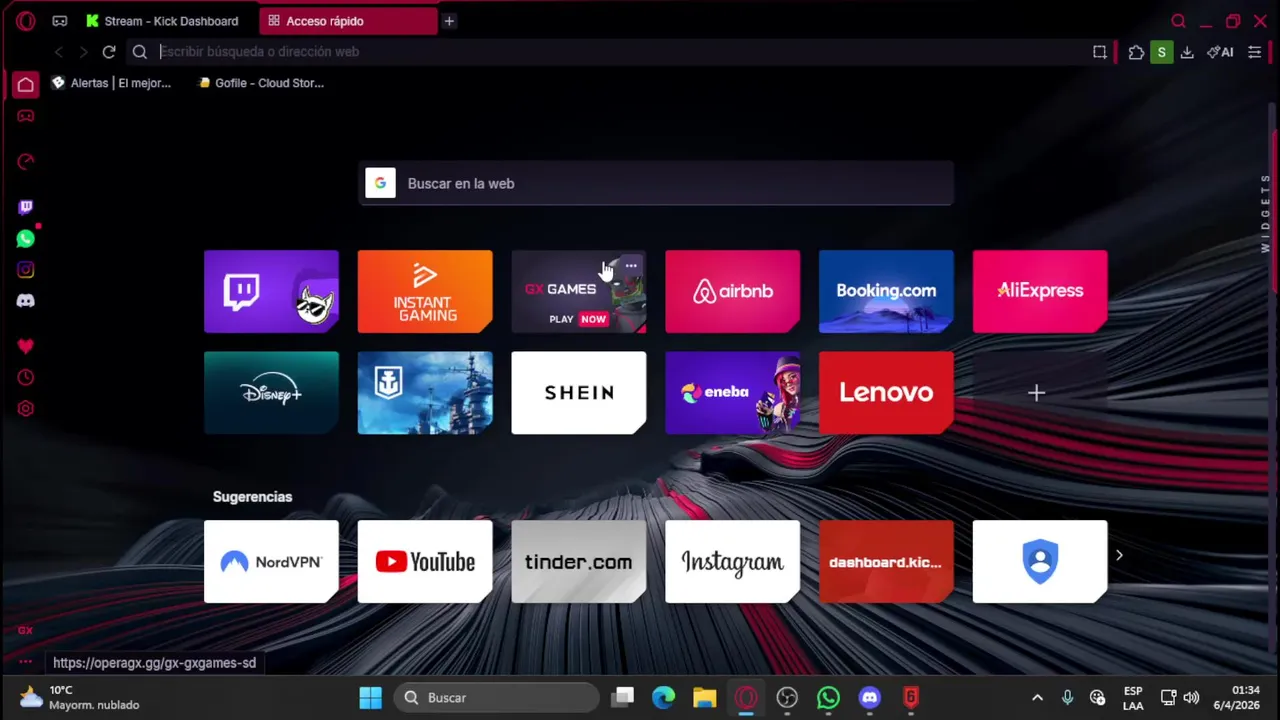Open the Instant Gaming speed dial tile
This screenshot has height=720, width=1280.
[425, 291]
